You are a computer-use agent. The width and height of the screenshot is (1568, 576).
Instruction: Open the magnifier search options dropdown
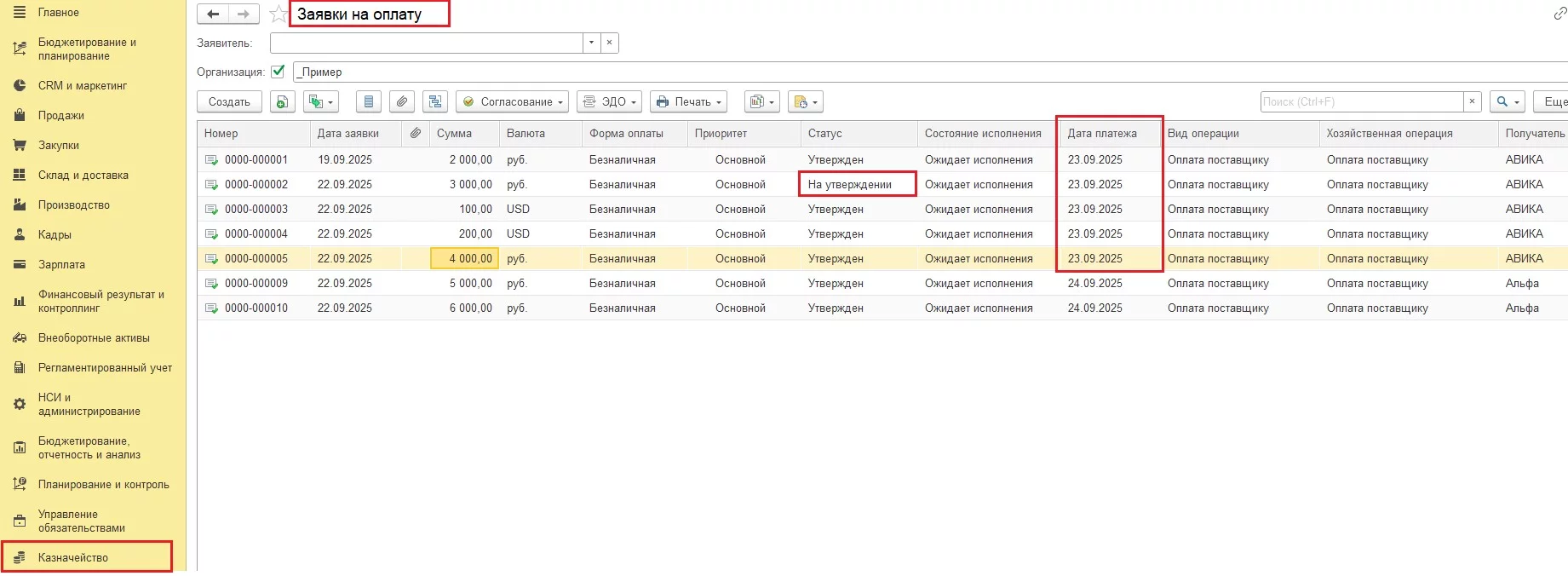(1507, 101)
